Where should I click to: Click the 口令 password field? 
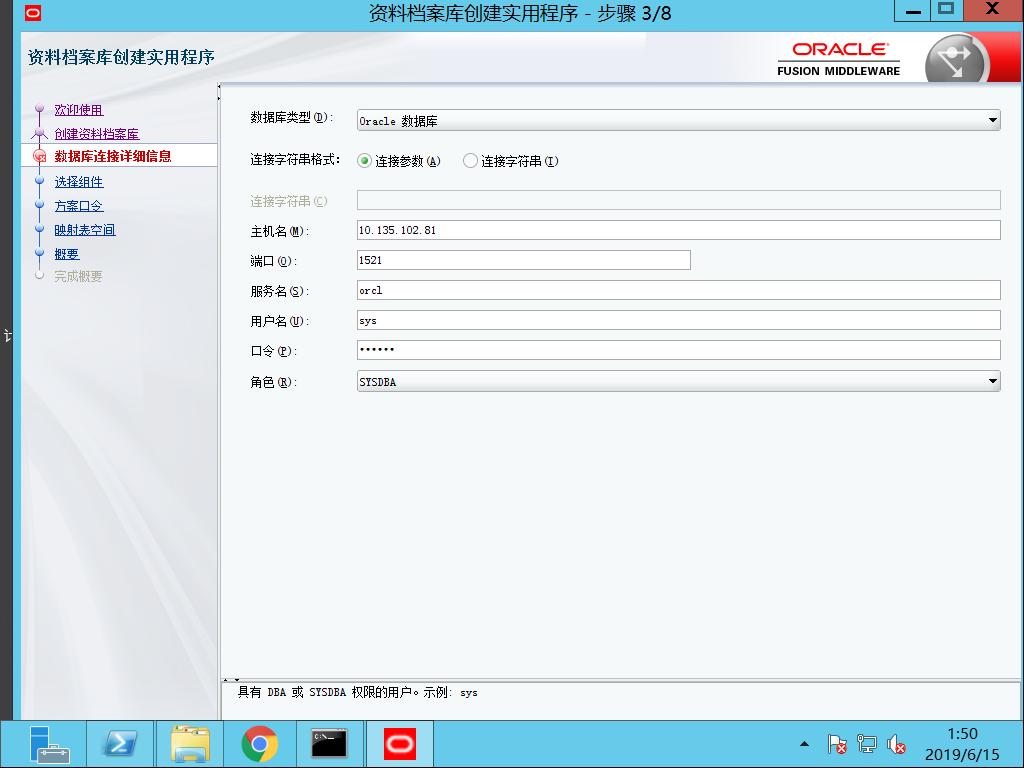pyautogui.click(x=600, y=350)
